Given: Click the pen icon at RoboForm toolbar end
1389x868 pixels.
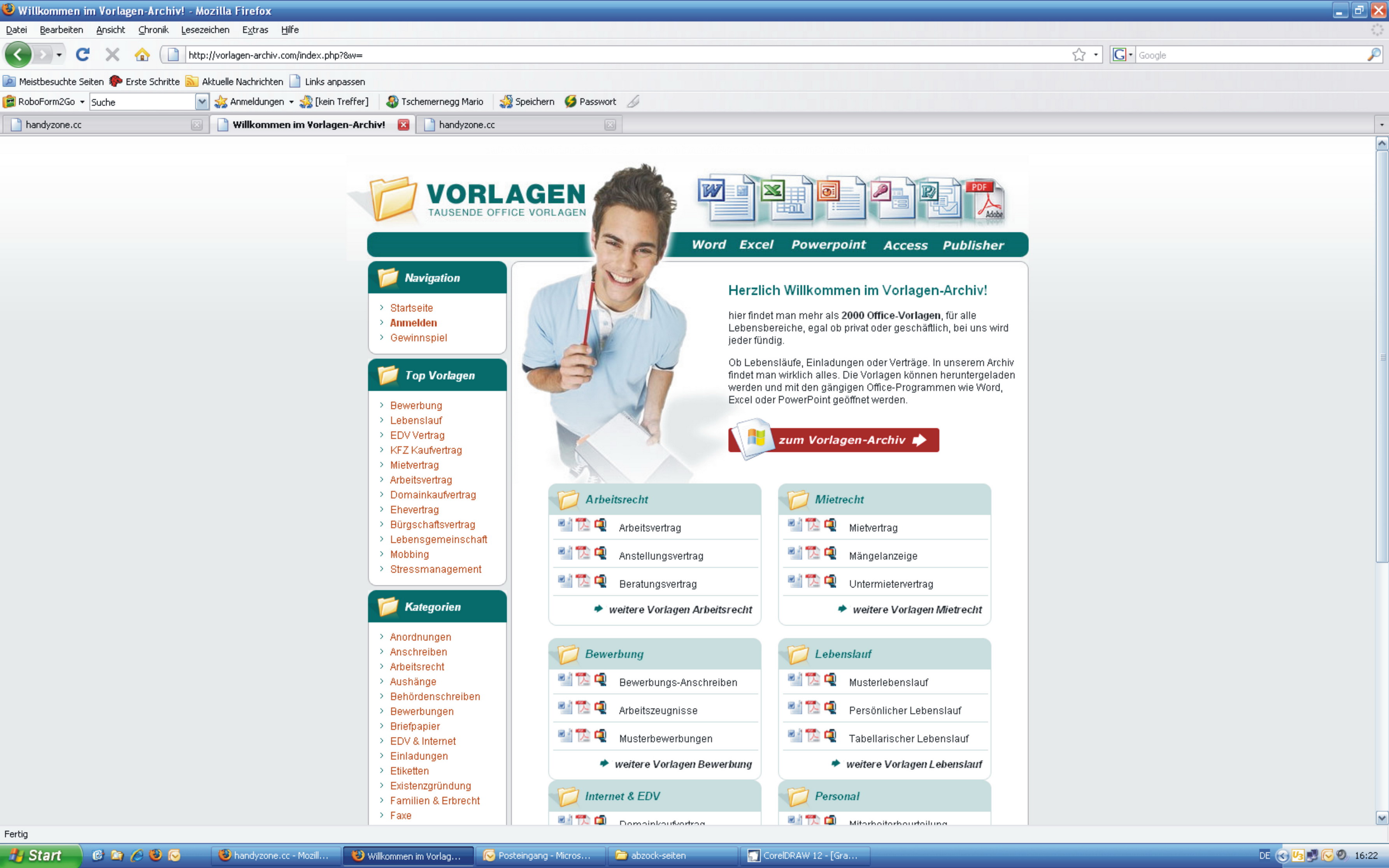Looking at the screenshot, I should tap(633, 102).
